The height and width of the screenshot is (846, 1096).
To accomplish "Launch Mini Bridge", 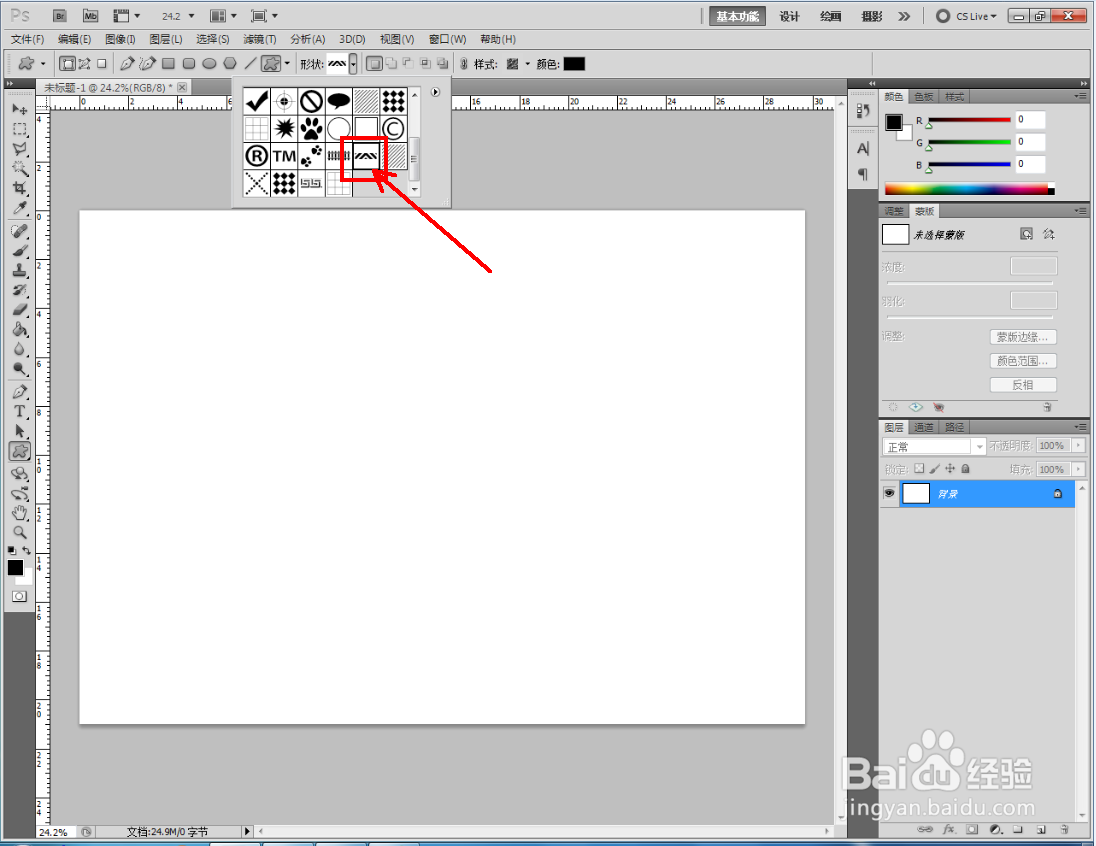I will click(x=90, y=16).
